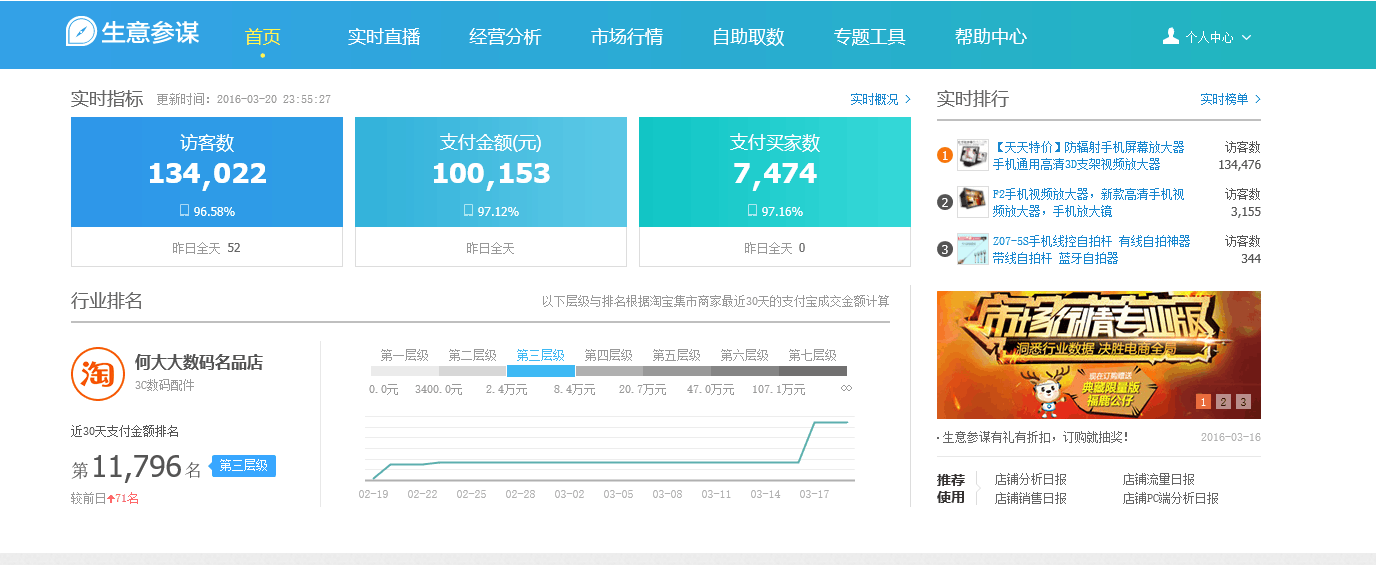This screenshot has height=565, width=1376.
Task: Visit the 帮助中心 tab
Action: tap(991, 37)
